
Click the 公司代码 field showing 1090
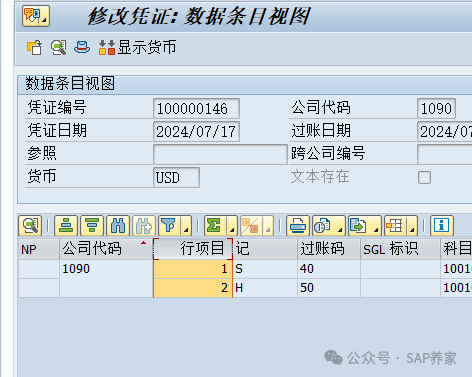tap(436, 108)
